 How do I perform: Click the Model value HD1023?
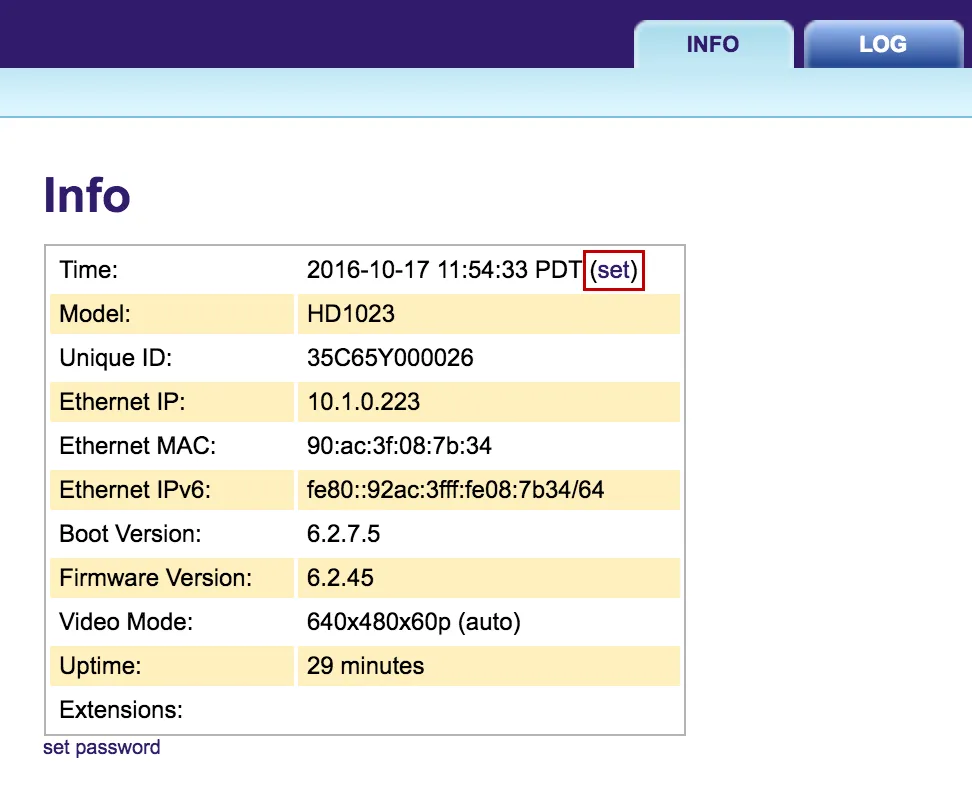pos(351,314)
